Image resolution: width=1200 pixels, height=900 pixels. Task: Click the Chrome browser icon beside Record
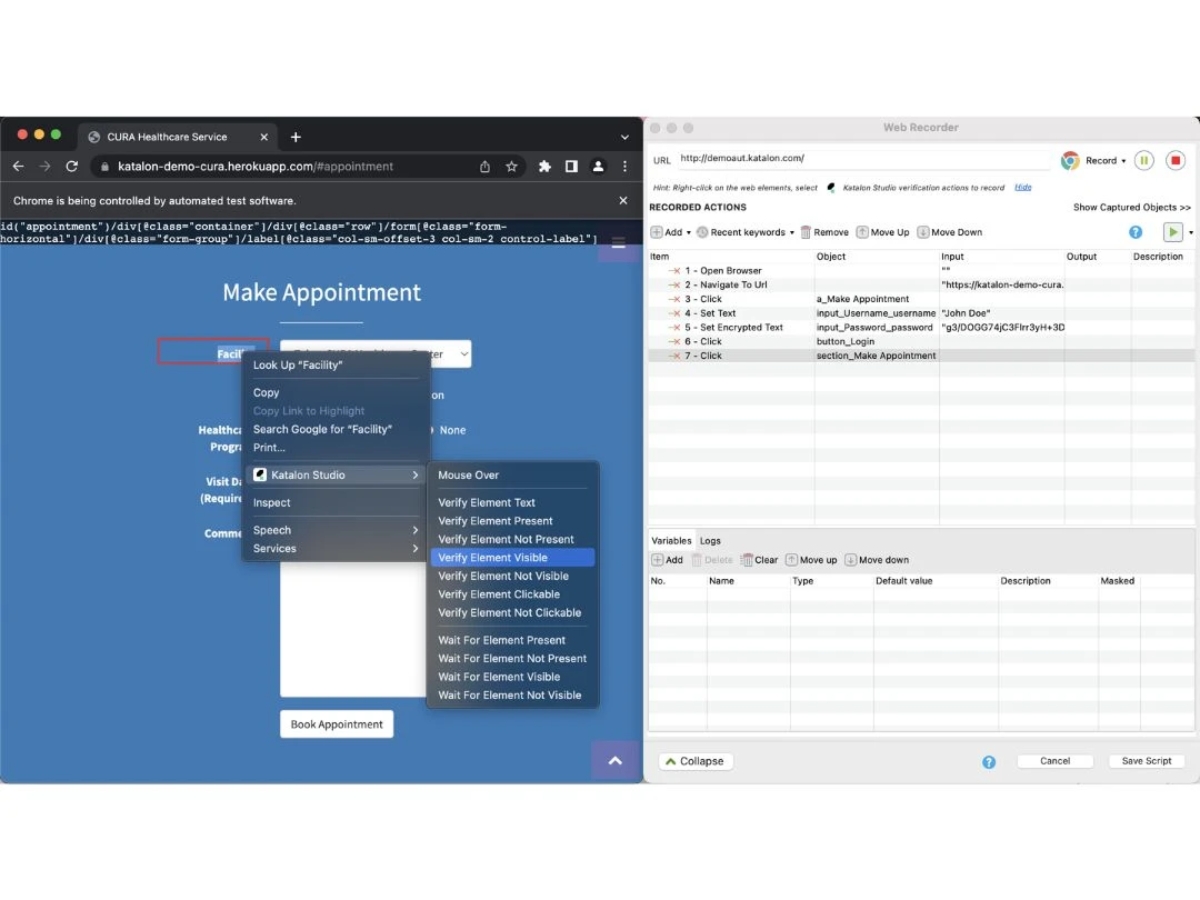tap(1070, 160)
